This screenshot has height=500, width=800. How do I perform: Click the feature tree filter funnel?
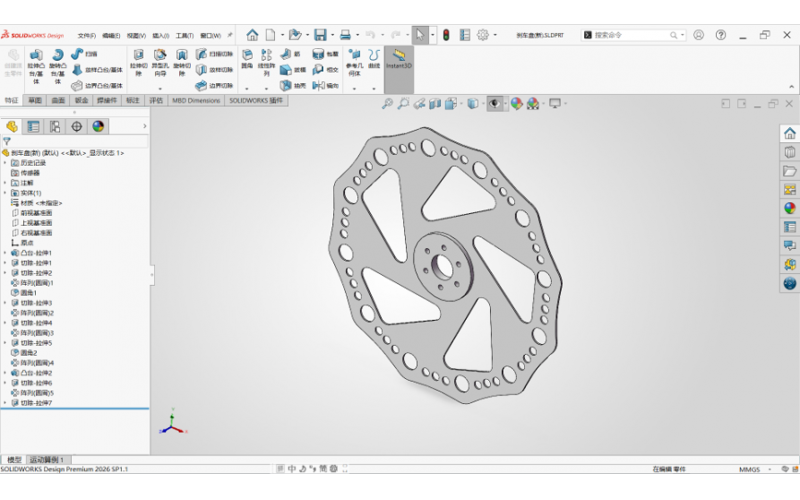(7, 141)
